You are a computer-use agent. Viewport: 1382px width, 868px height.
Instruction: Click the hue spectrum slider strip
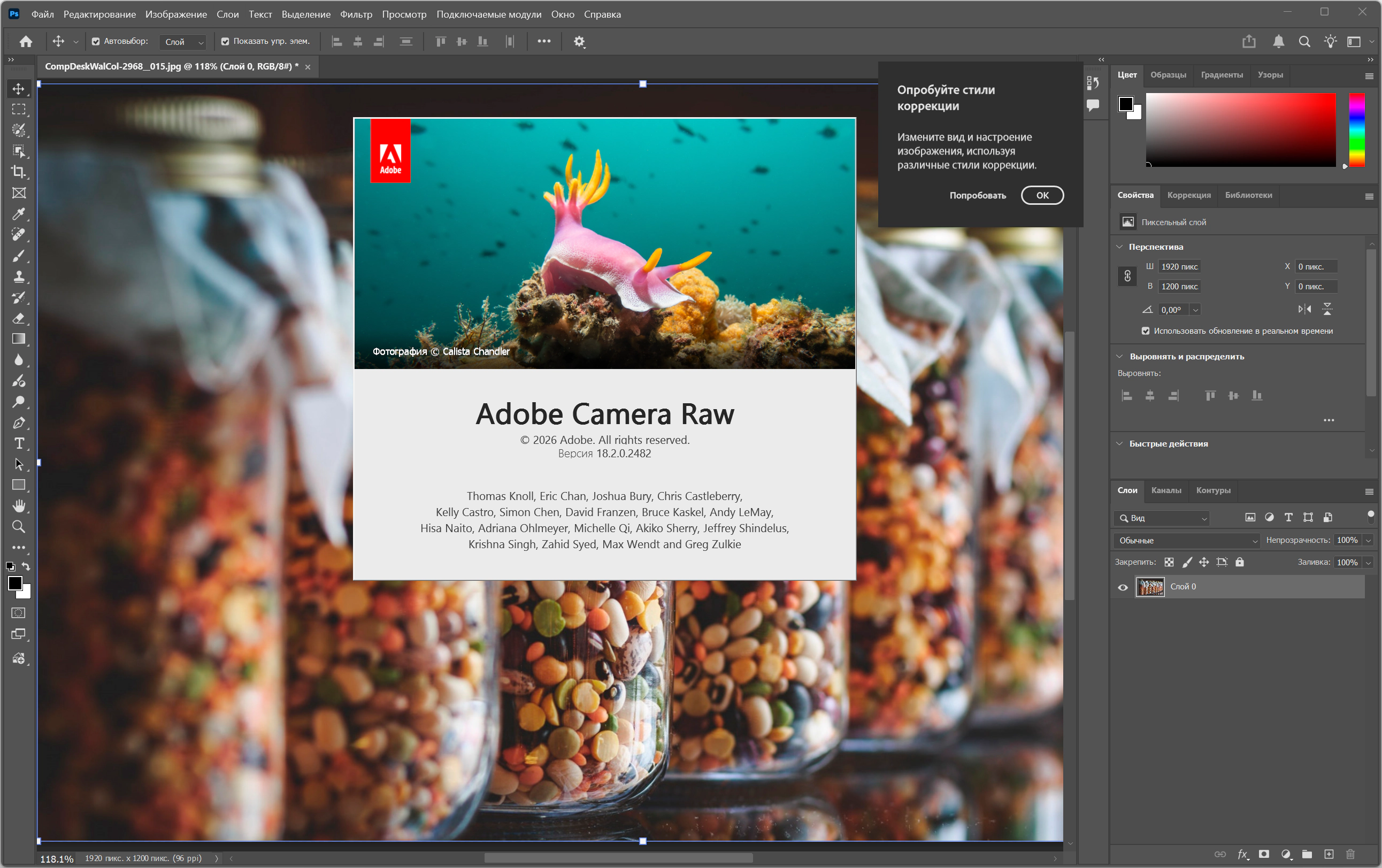point(1357,130)
